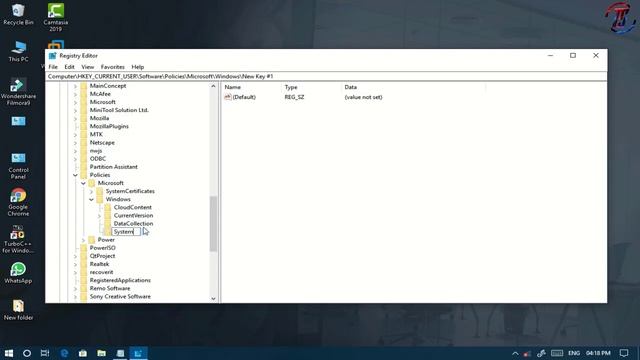This screenshot has width=640, height=360.
Task: Collapse the Windows key
Action: [x=91, y=200]
